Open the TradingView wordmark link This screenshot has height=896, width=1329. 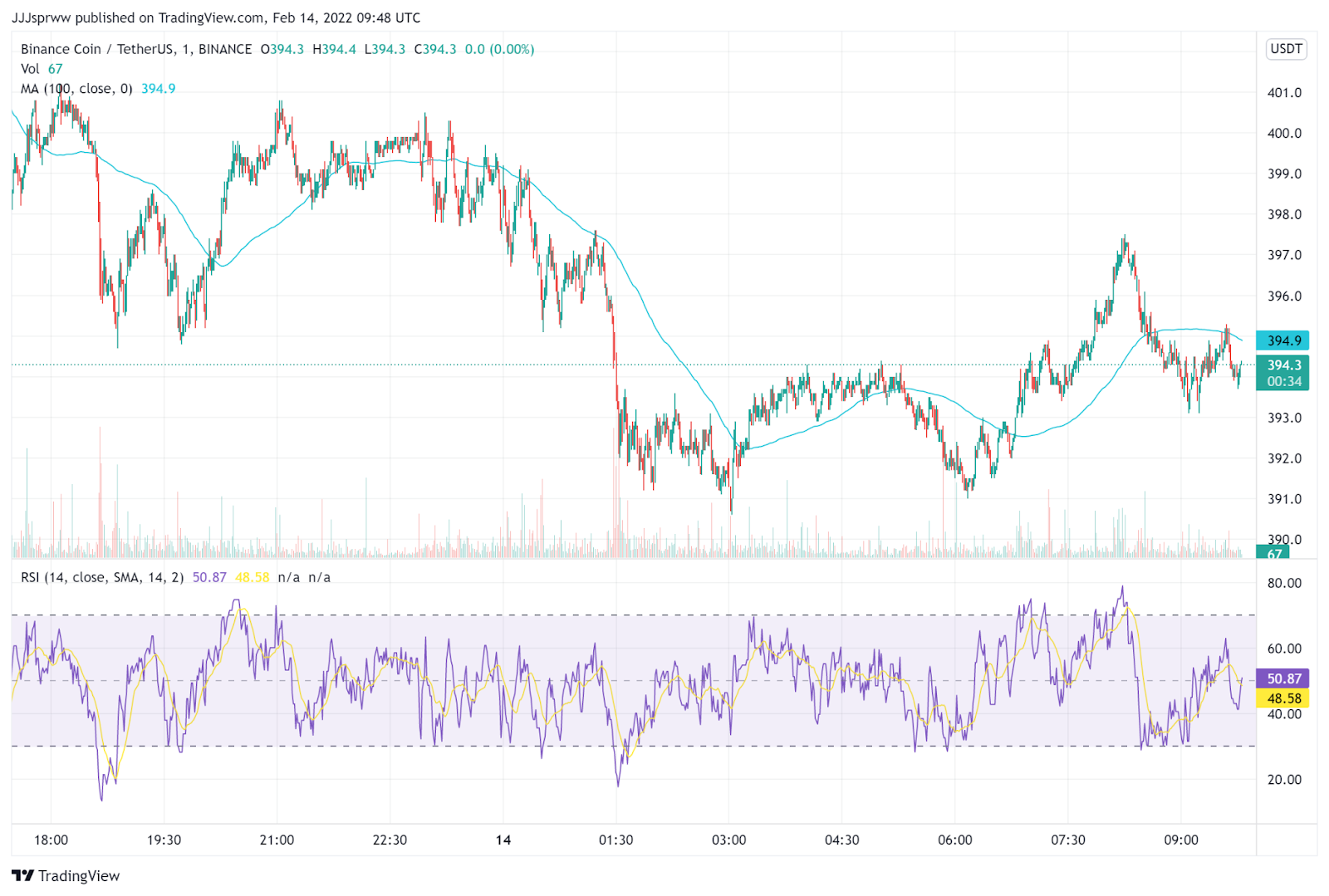79,876
